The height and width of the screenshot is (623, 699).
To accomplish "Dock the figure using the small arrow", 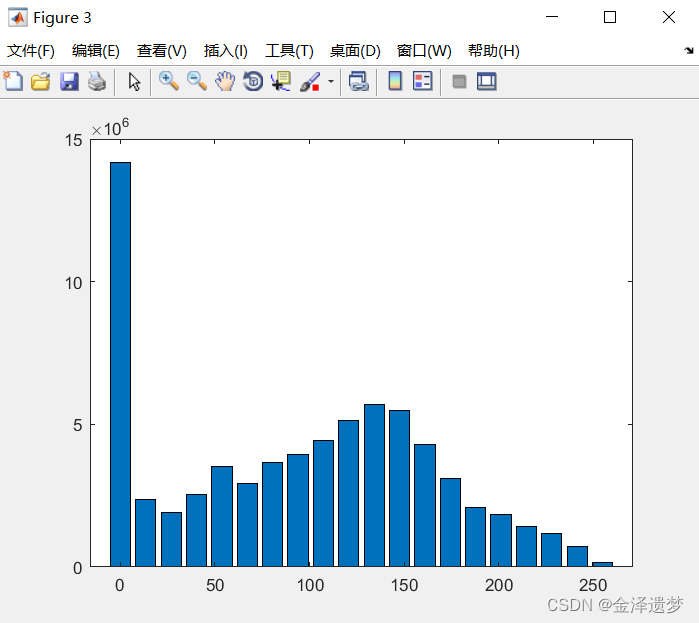I will pyautogui.click(x=689, y=50).
